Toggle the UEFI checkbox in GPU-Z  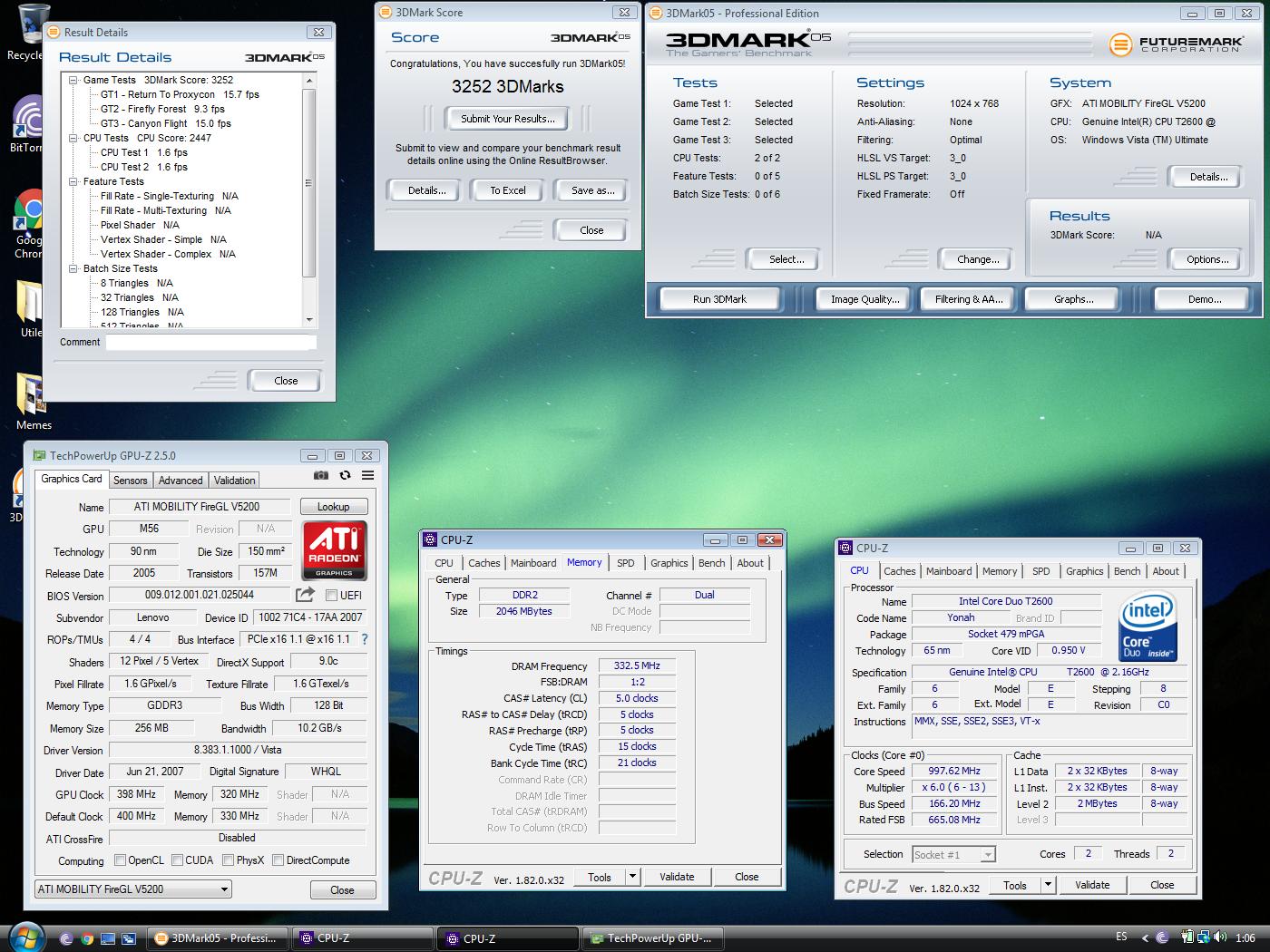(331, 596)
